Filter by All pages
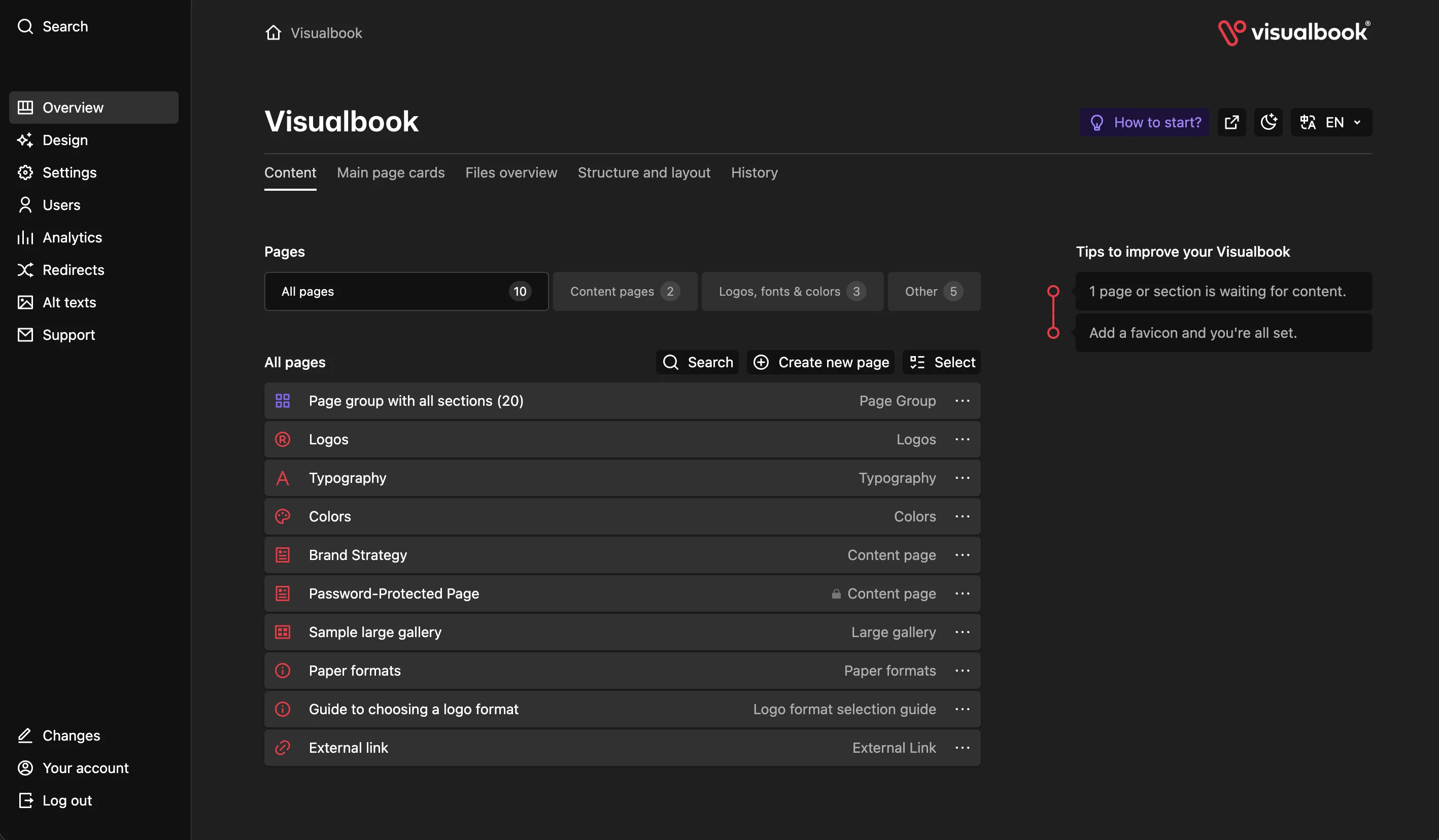Screen dimensions: 1439x840 point(406,291)
